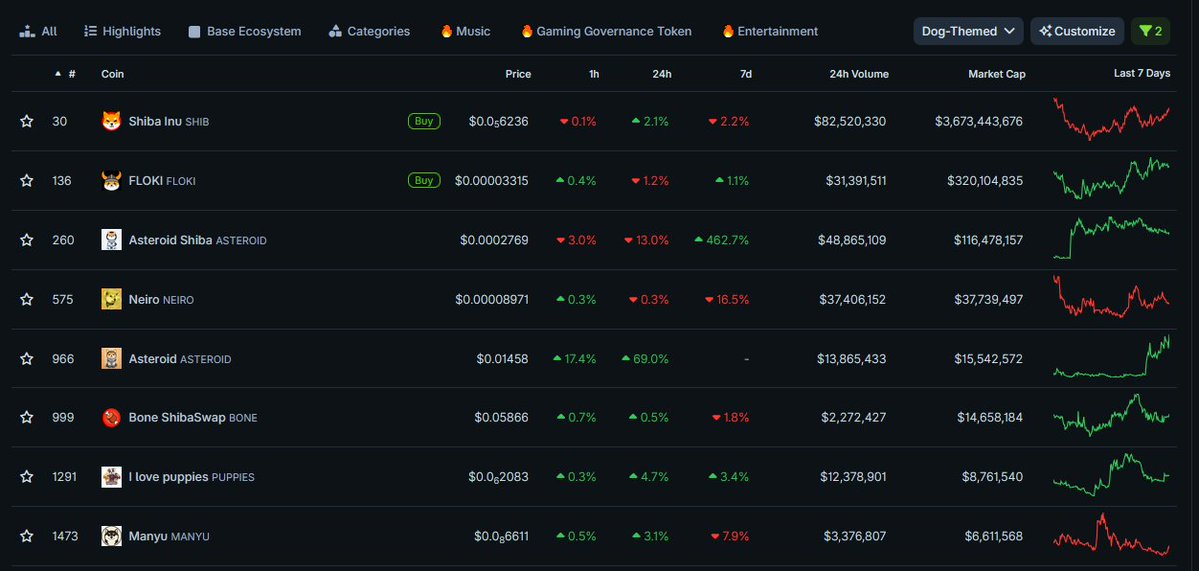Click the Asteroid Shiba coin logo

[x=112, y=240]
